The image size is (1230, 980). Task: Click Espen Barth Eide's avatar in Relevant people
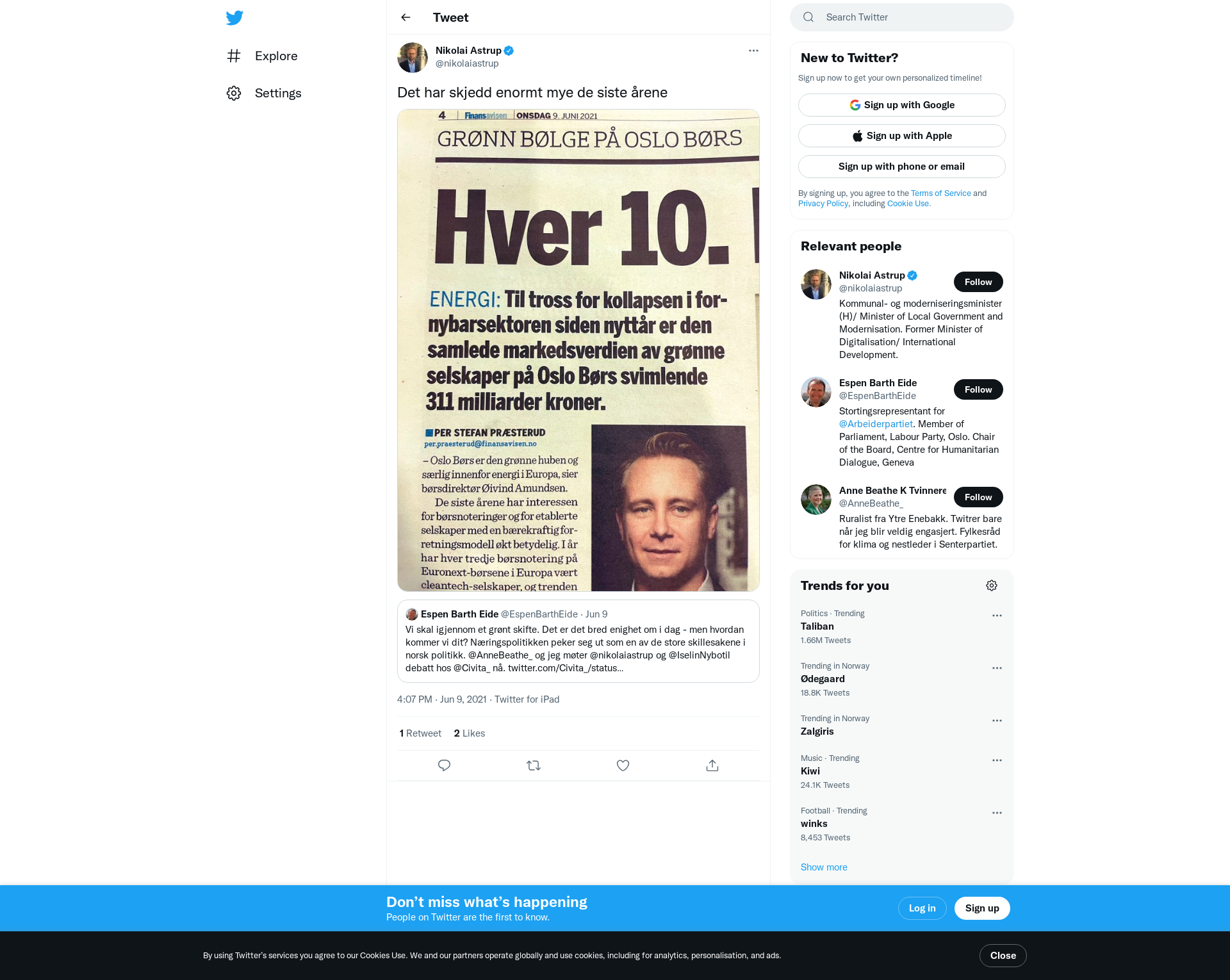816,392
